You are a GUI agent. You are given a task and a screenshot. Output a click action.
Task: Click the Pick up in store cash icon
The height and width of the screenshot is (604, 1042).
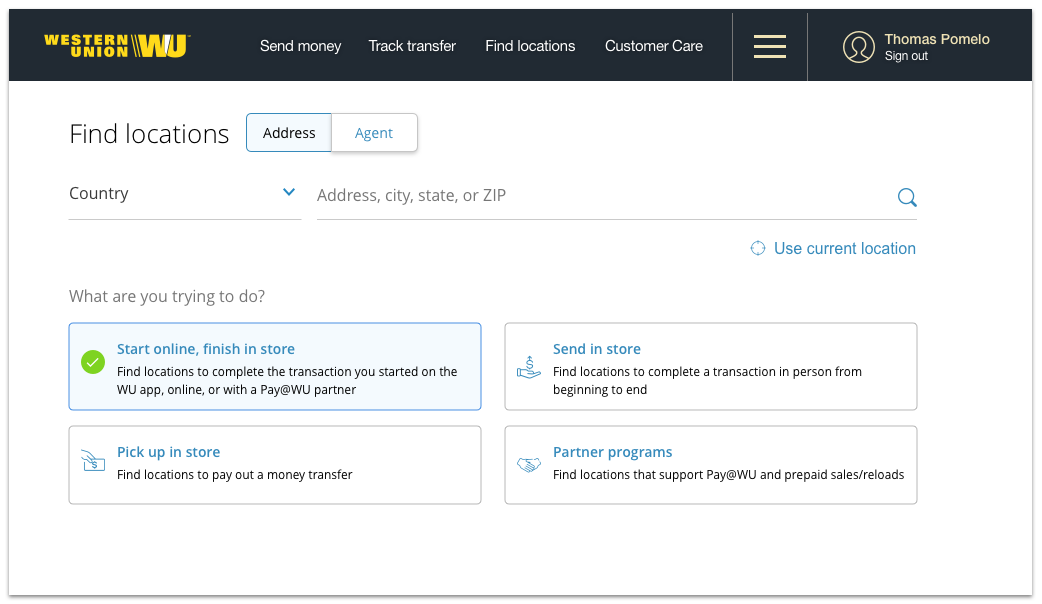coord(93,460)
